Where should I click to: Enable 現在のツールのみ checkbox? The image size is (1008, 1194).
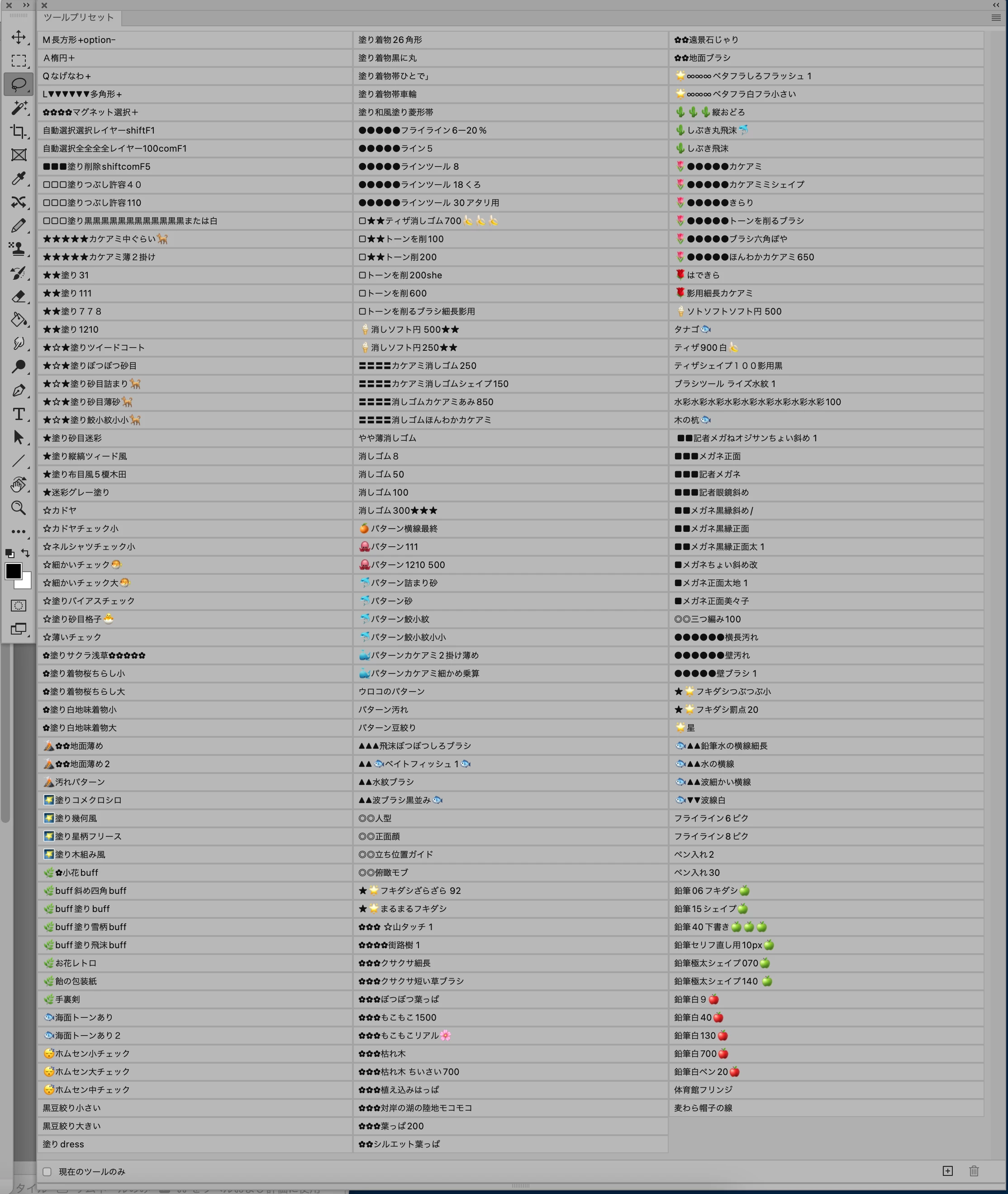point(47,1171)
